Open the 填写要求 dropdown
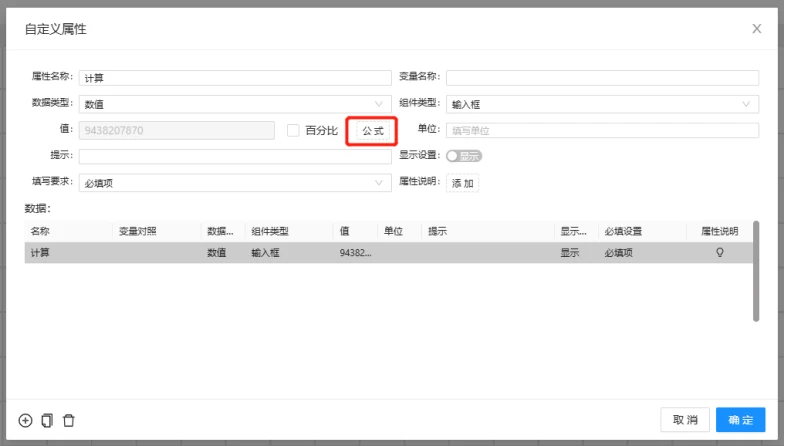Screen dimensions: 785x446 (235, 183)
